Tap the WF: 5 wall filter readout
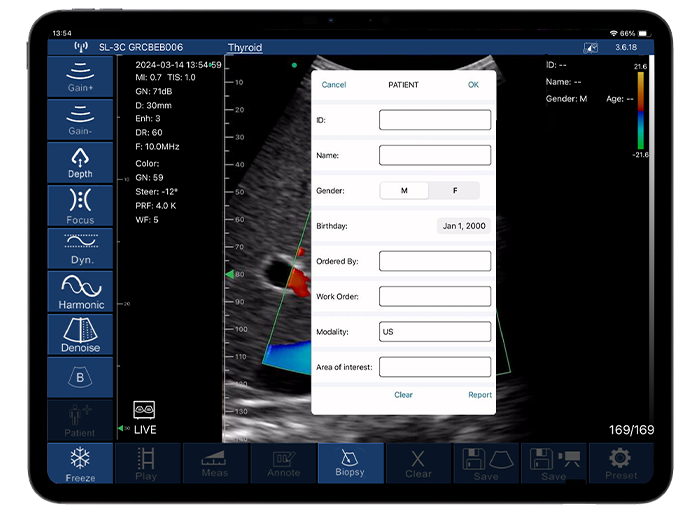This screenshot has height=514, width=700. click(x=146, y=219)
